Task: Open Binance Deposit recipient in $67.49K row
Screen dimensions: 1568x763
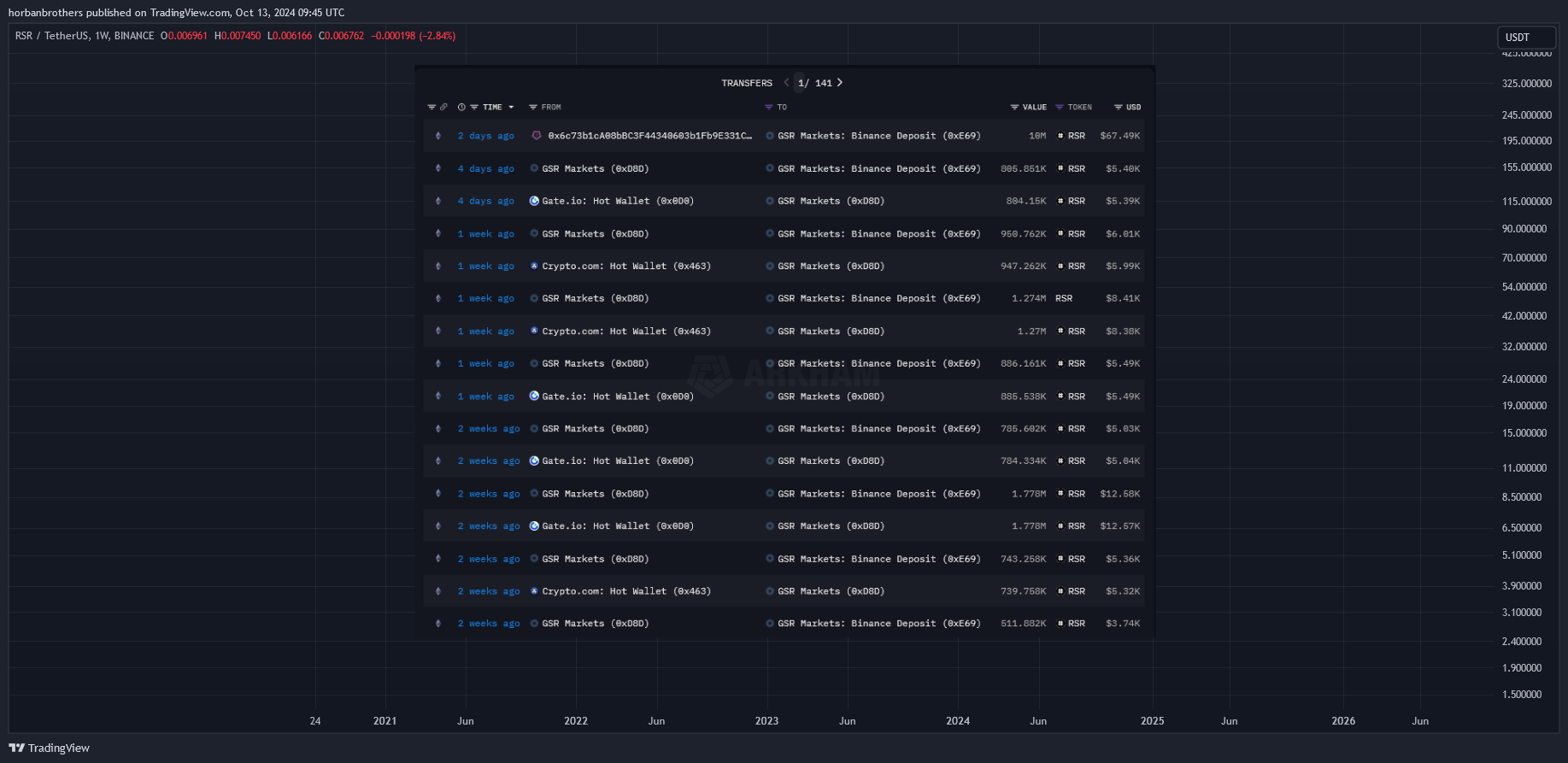Action: pyautogui.click(x=879, y=136)
